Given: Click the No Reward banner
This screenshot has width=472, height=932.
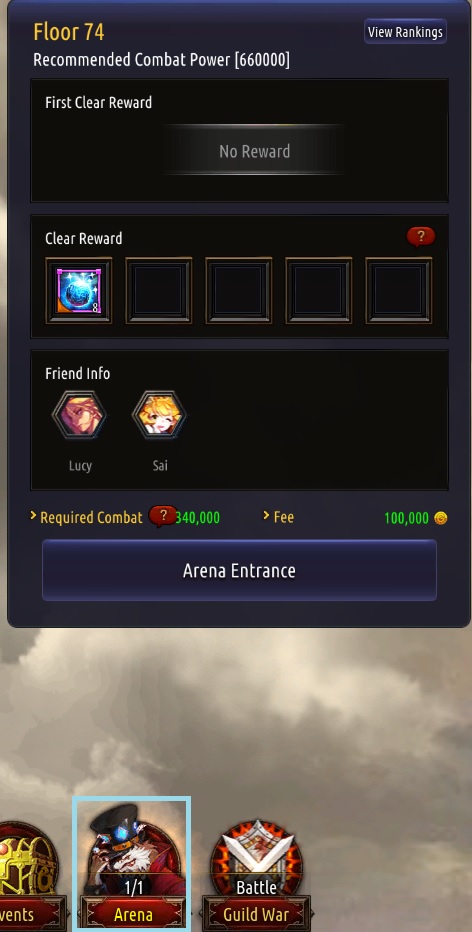Looking at the screenshot, I should (x=254, y=151).
